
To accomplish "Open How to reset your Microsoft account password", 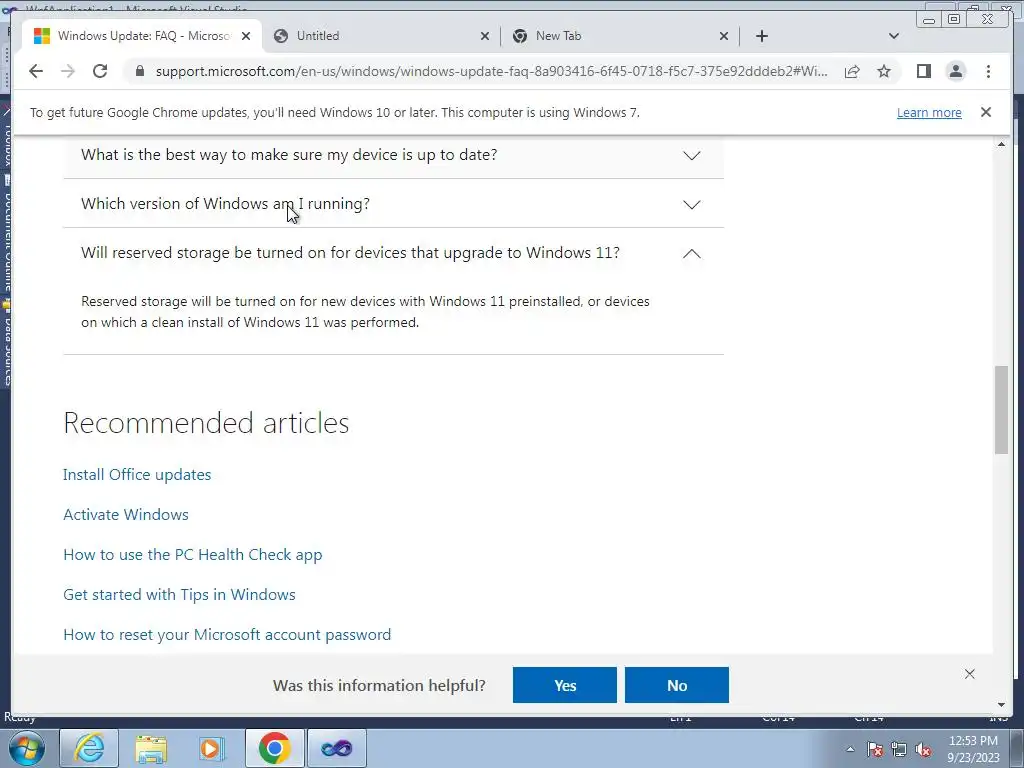I will click(x=227, y=634).
